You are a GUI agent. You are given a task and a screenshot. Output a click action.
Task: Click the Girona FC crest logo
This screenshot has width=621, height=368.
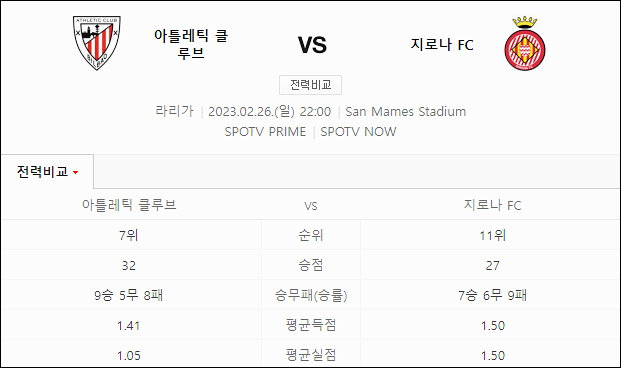point(525,44)
